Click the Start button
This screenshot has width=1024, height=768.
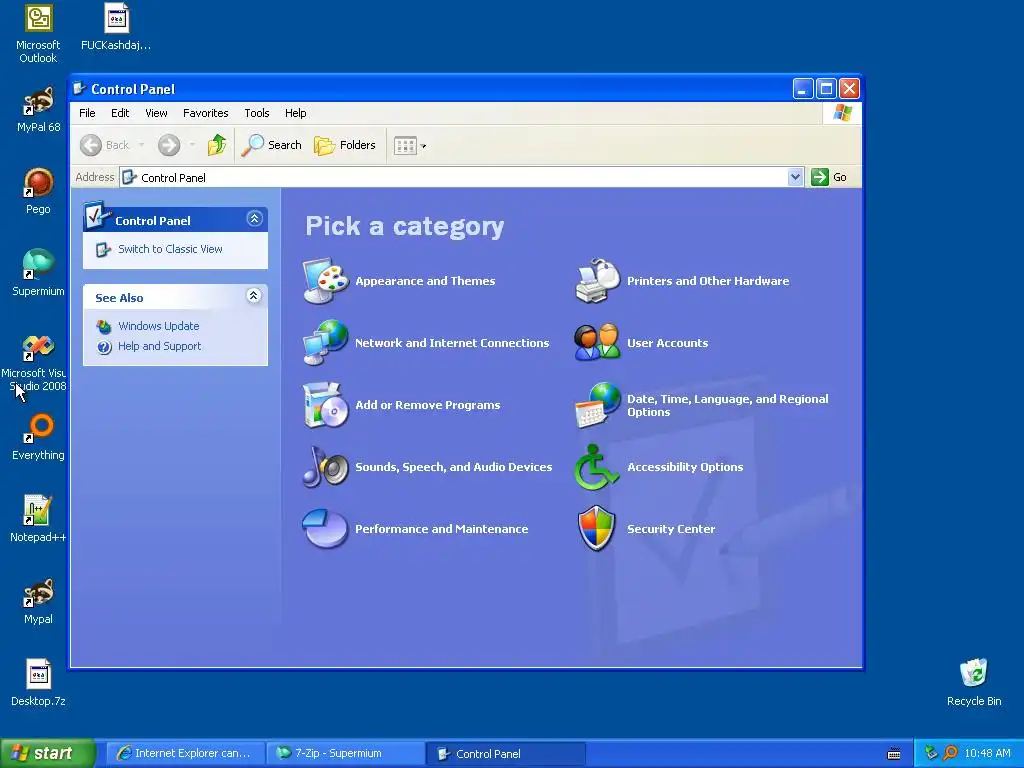pyautogui.click(x=48, y=753)
